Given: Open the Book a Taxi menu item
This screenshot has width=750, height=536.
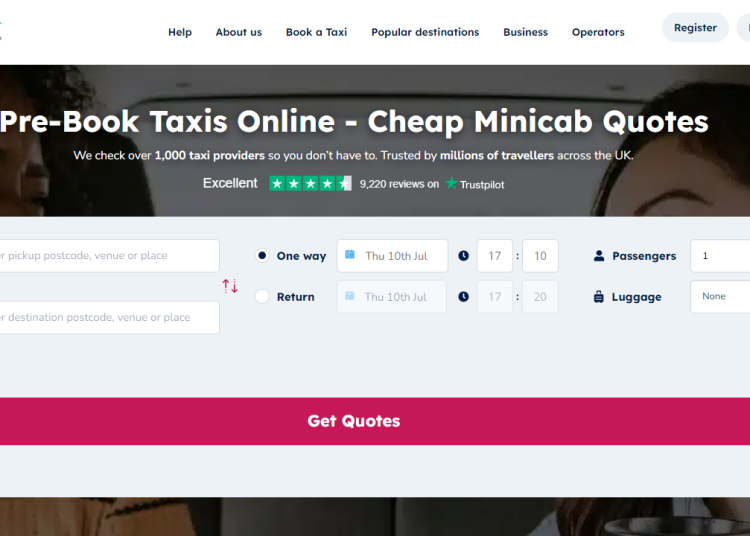Looking at the screenshot, I should (317, 32).
